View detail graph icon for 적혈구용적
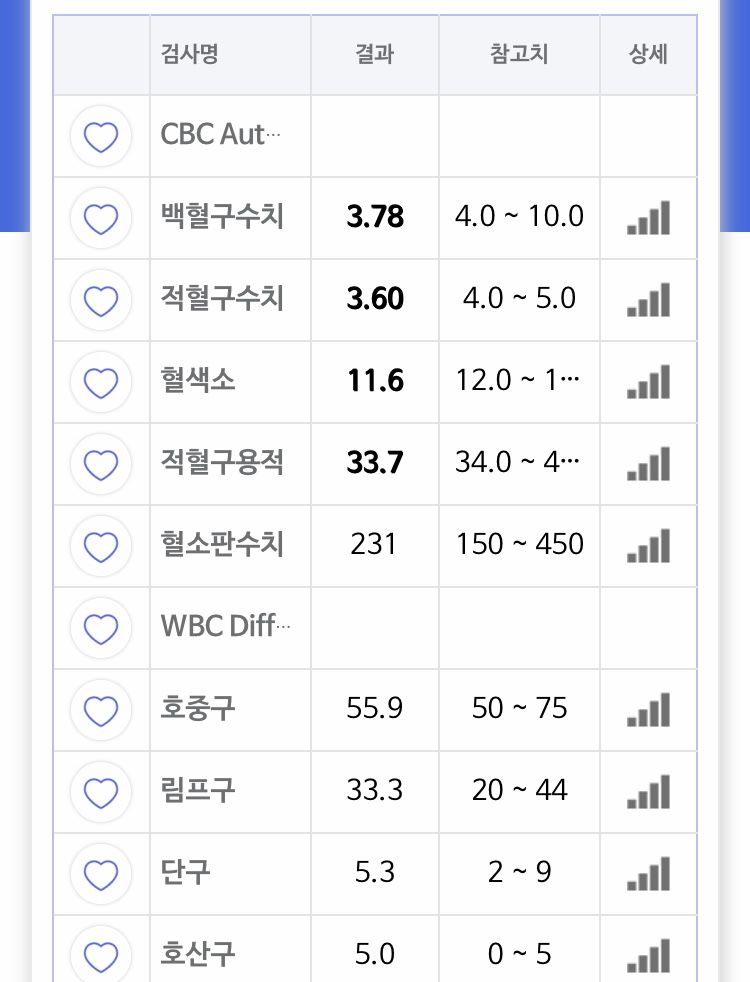The width and height of the screenshot is (750, 982). [x=648, y=464]
